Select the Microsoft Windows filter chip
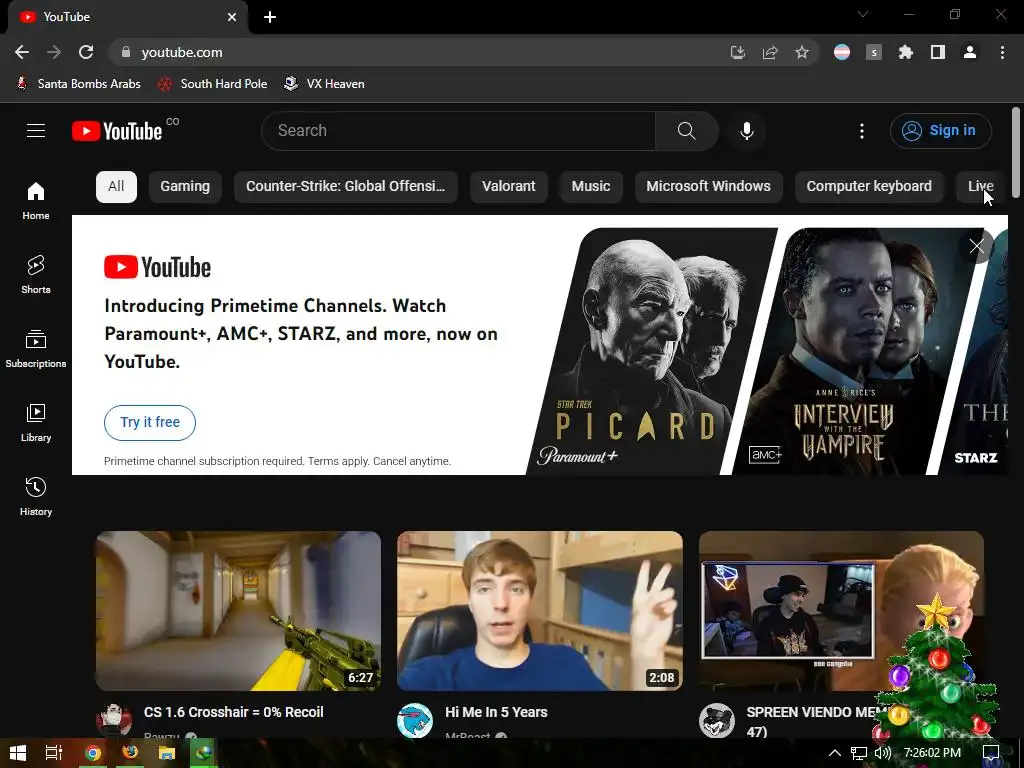Screen dimensions: 1024x768 (709, 186)
